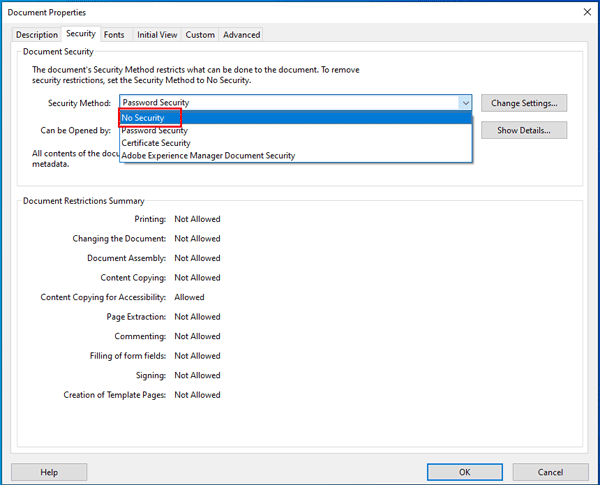This screenshot has width=600, height=485.
Task: Click the Printing Not Allowed value
Action: coord(197,219)
